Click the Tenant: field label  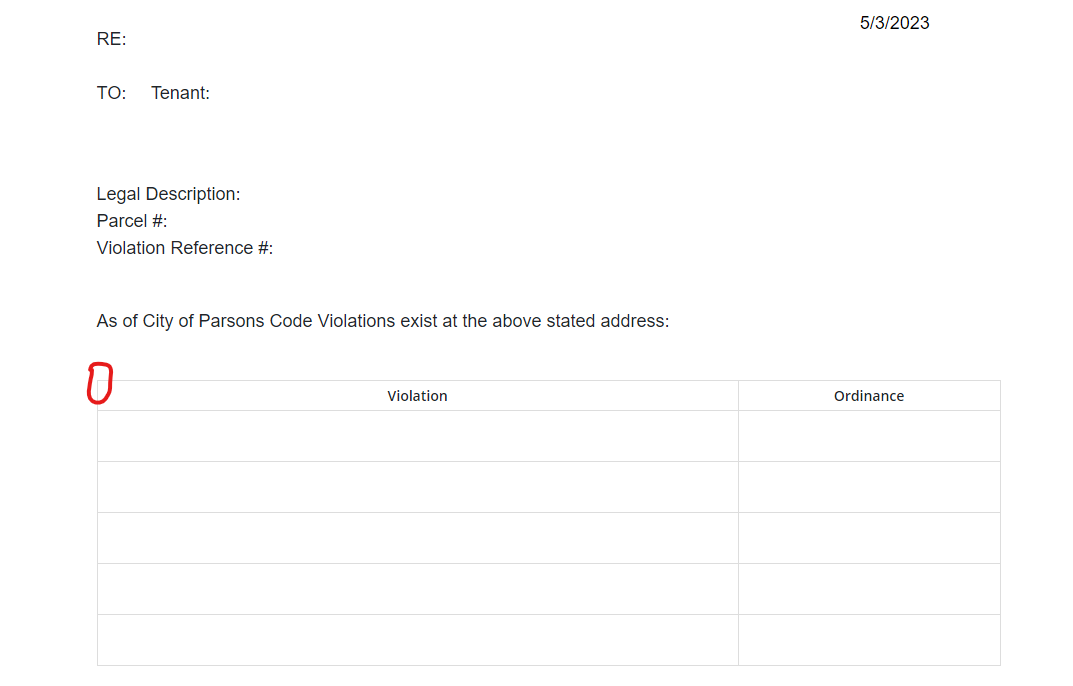pyautogui.click(x=180, y=93)
